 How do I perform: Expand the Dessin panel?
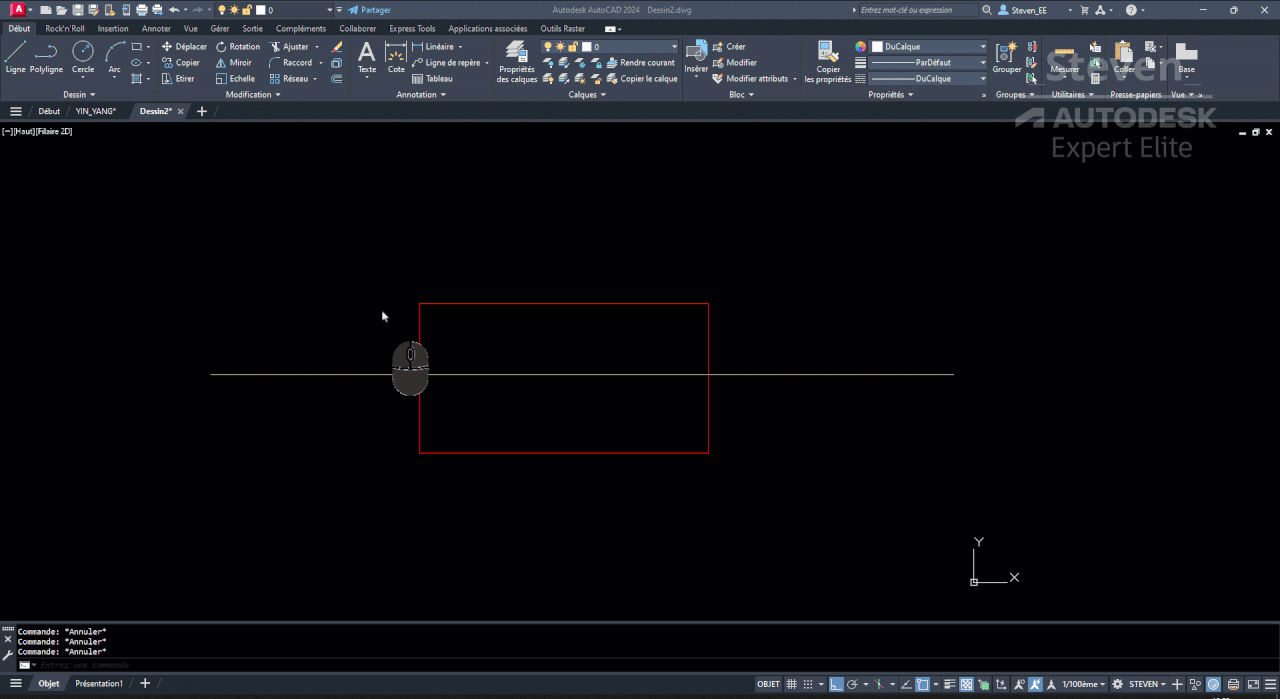(x=79, y=95)
